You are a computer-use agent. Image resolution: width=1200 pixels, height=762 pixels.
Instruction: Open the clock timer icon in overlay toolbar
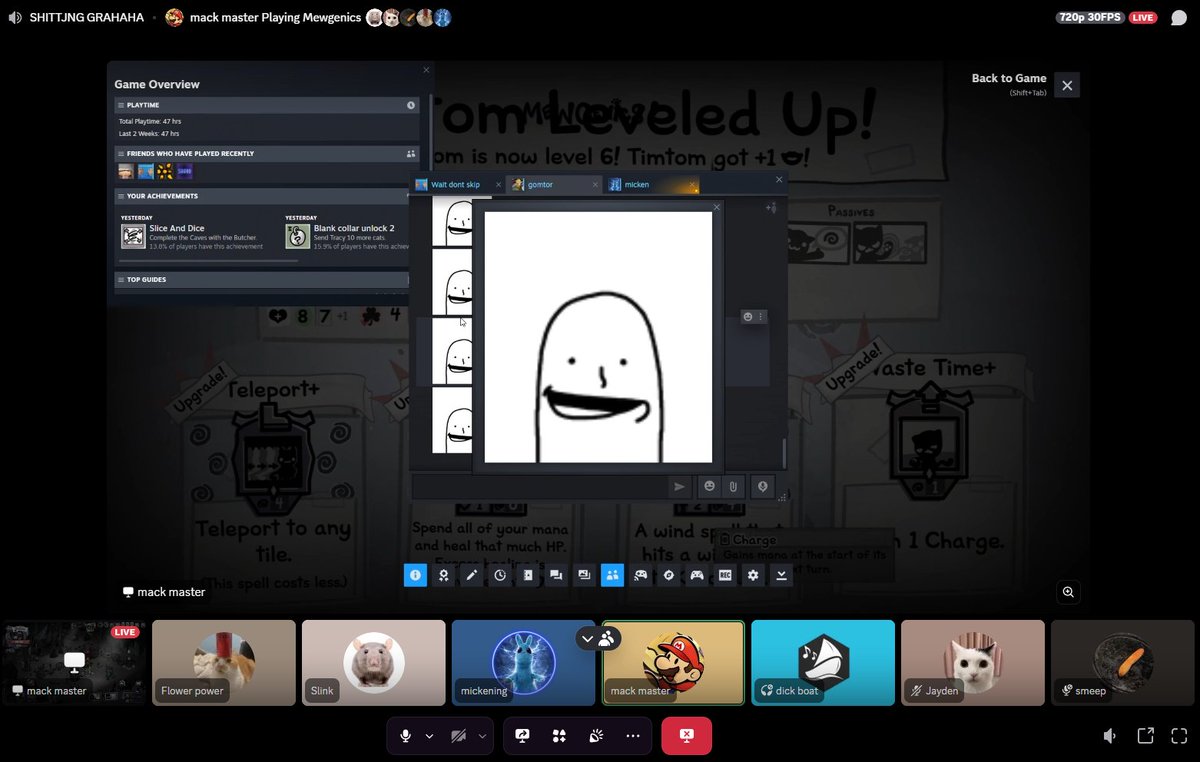pos(500,575)
